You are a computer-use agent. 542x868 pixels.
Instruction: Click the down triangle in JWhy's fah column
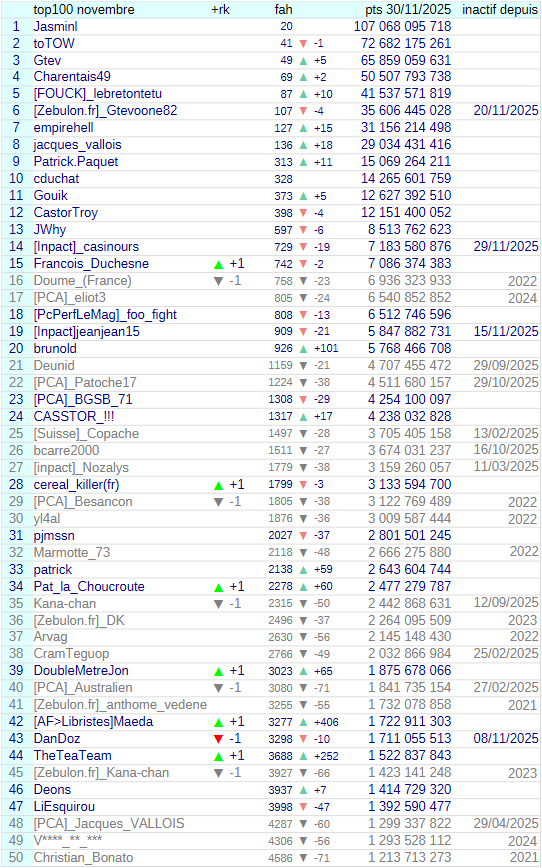(303, 230)
